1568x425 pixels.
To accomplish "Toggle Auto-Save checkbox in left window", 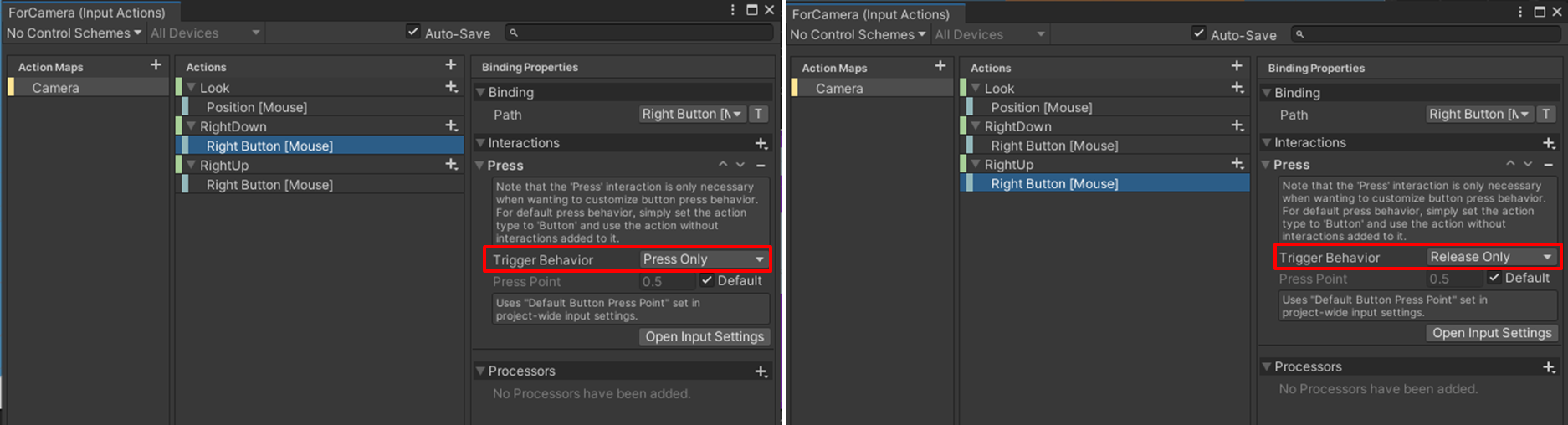I will [x=412, y=32].
